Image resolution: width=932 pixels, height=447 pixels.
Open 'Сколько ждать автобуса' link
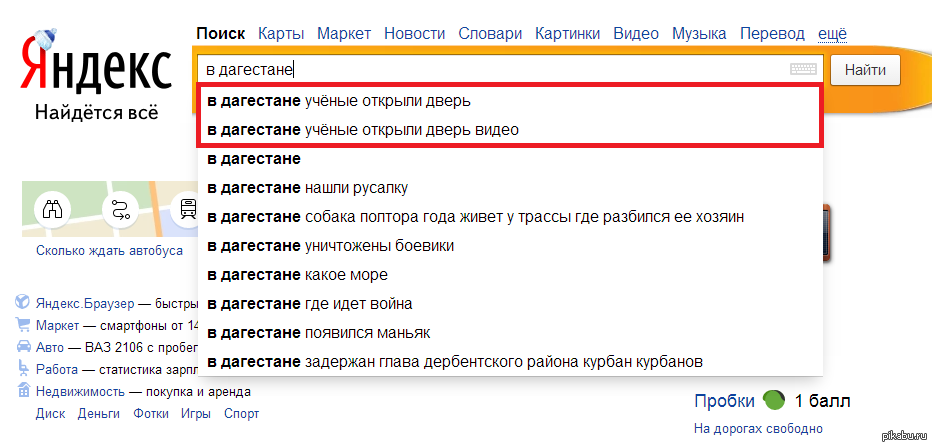(109, 251)
